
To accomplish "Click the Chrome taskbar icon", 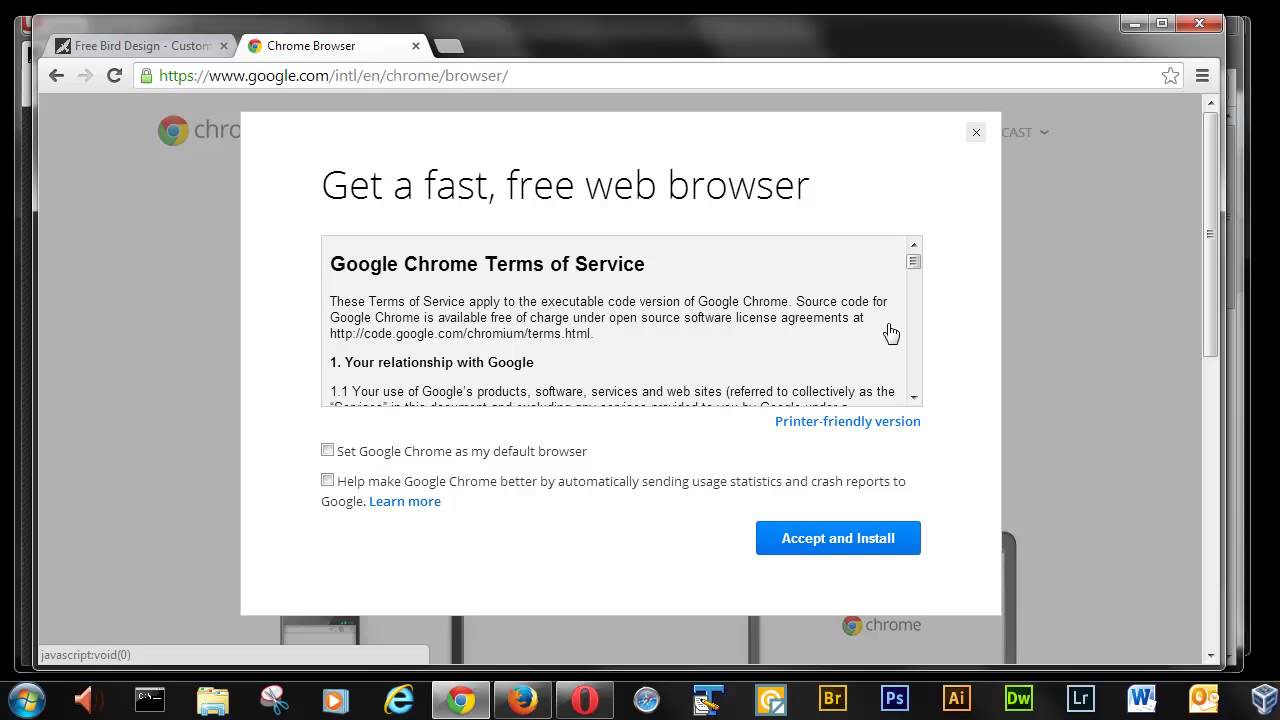I will (461, 699).
